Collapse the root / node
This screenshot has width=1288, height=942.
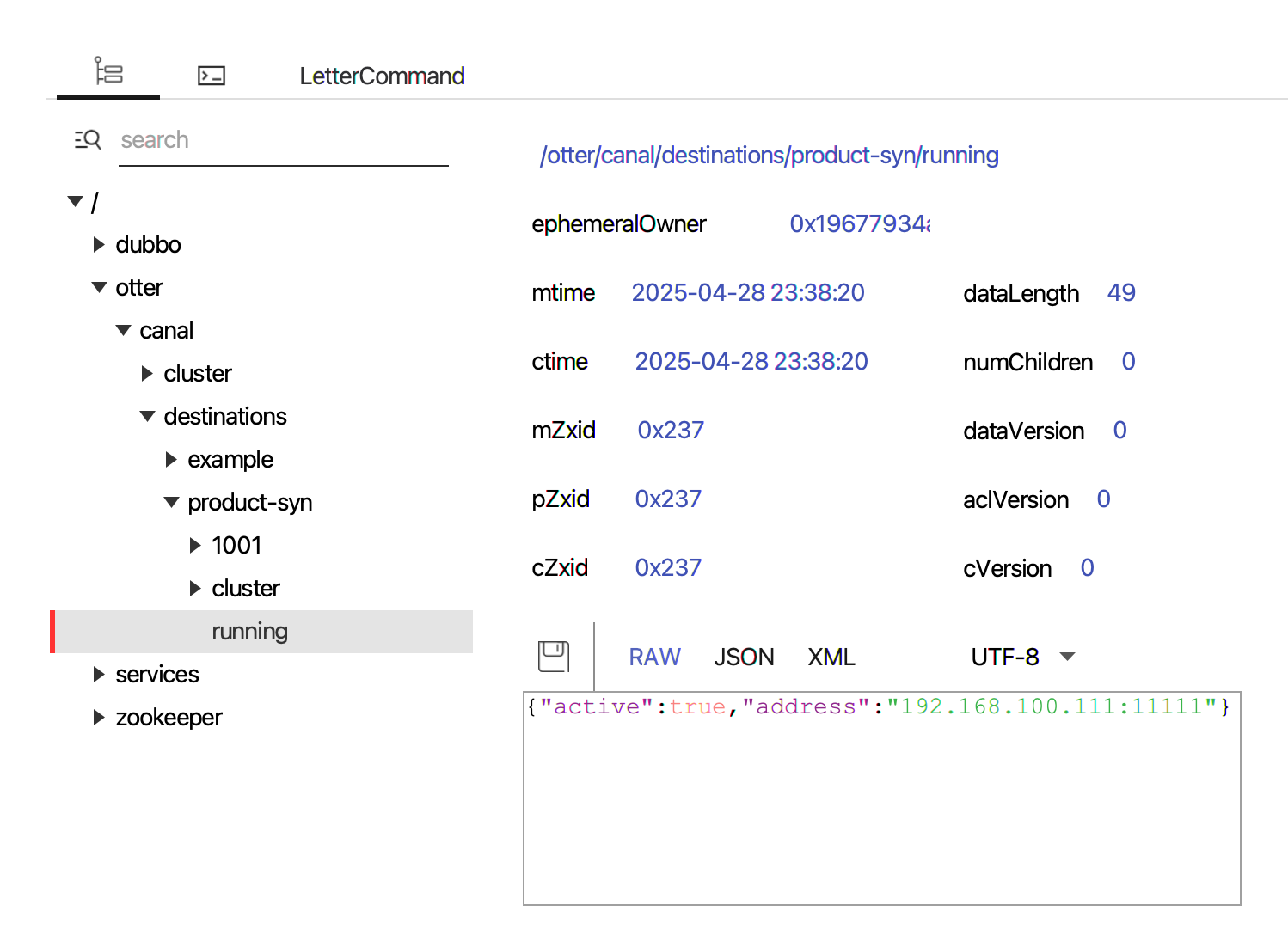tap(76, 202)
